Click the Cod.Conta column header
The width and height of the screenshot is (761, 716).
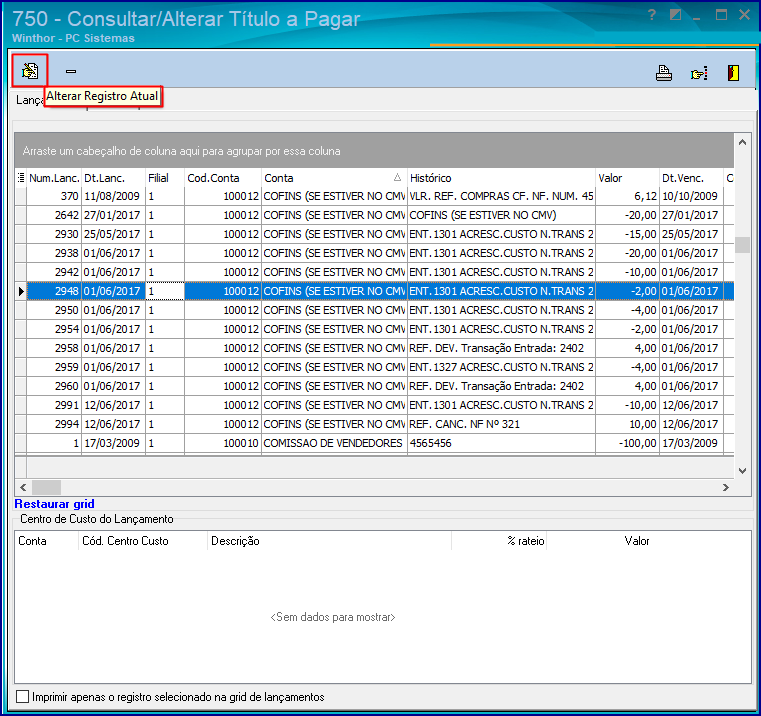tap(223, 178)
